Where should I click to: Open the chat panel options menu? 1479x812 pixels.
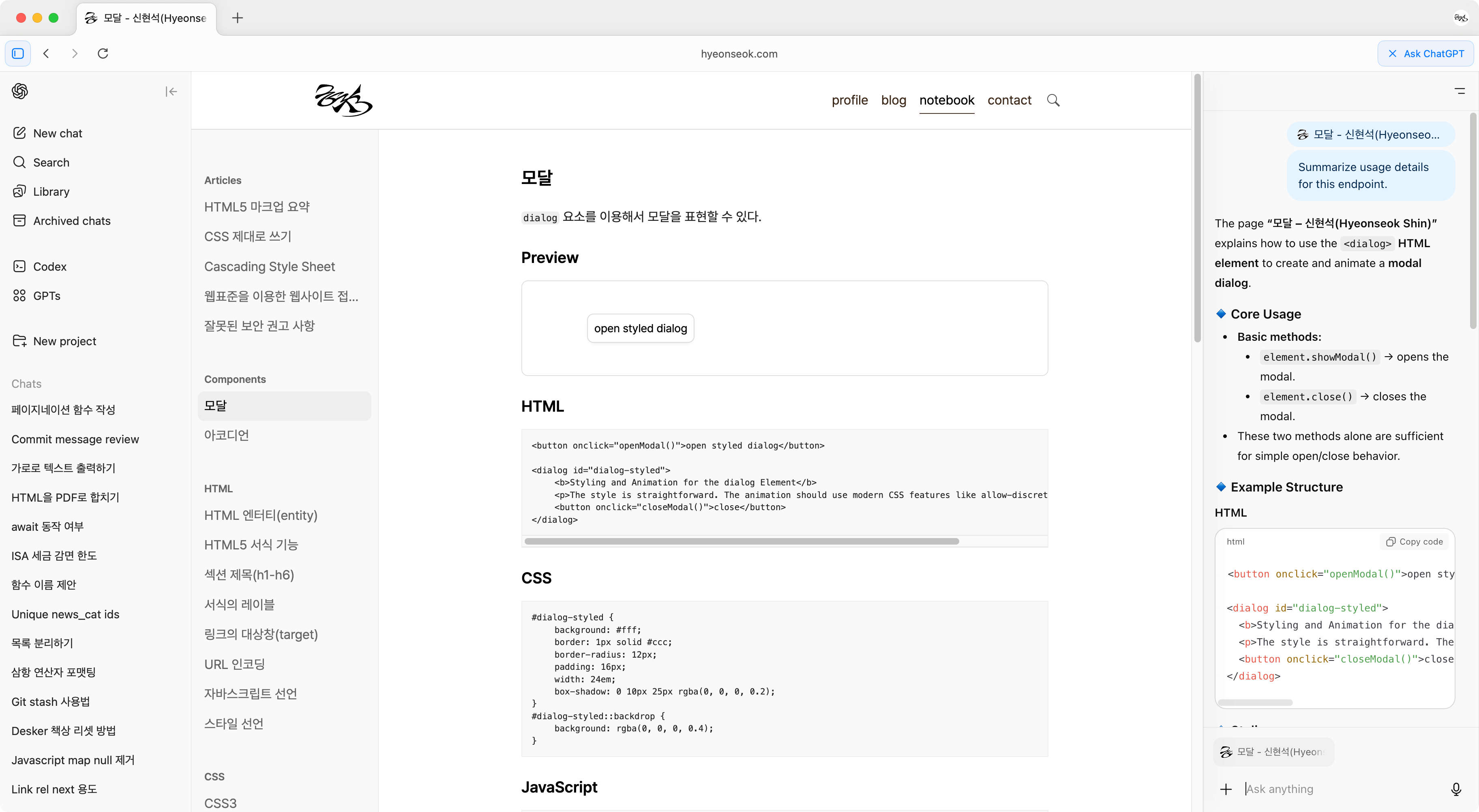click(1460, 91)
